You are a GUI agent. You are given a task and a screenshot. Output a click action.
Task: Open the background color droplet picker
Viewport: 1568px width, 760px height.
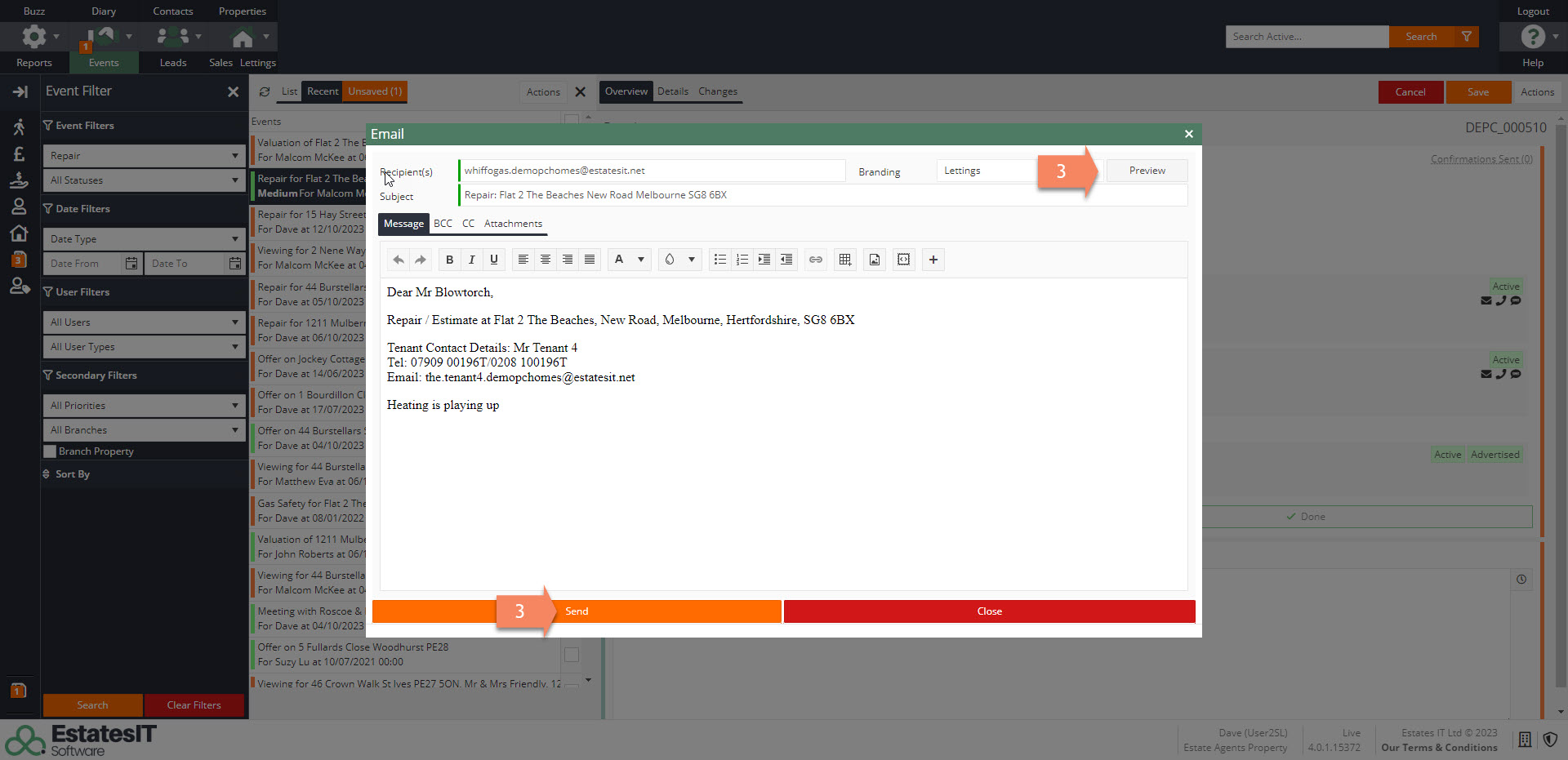point(679,260)
